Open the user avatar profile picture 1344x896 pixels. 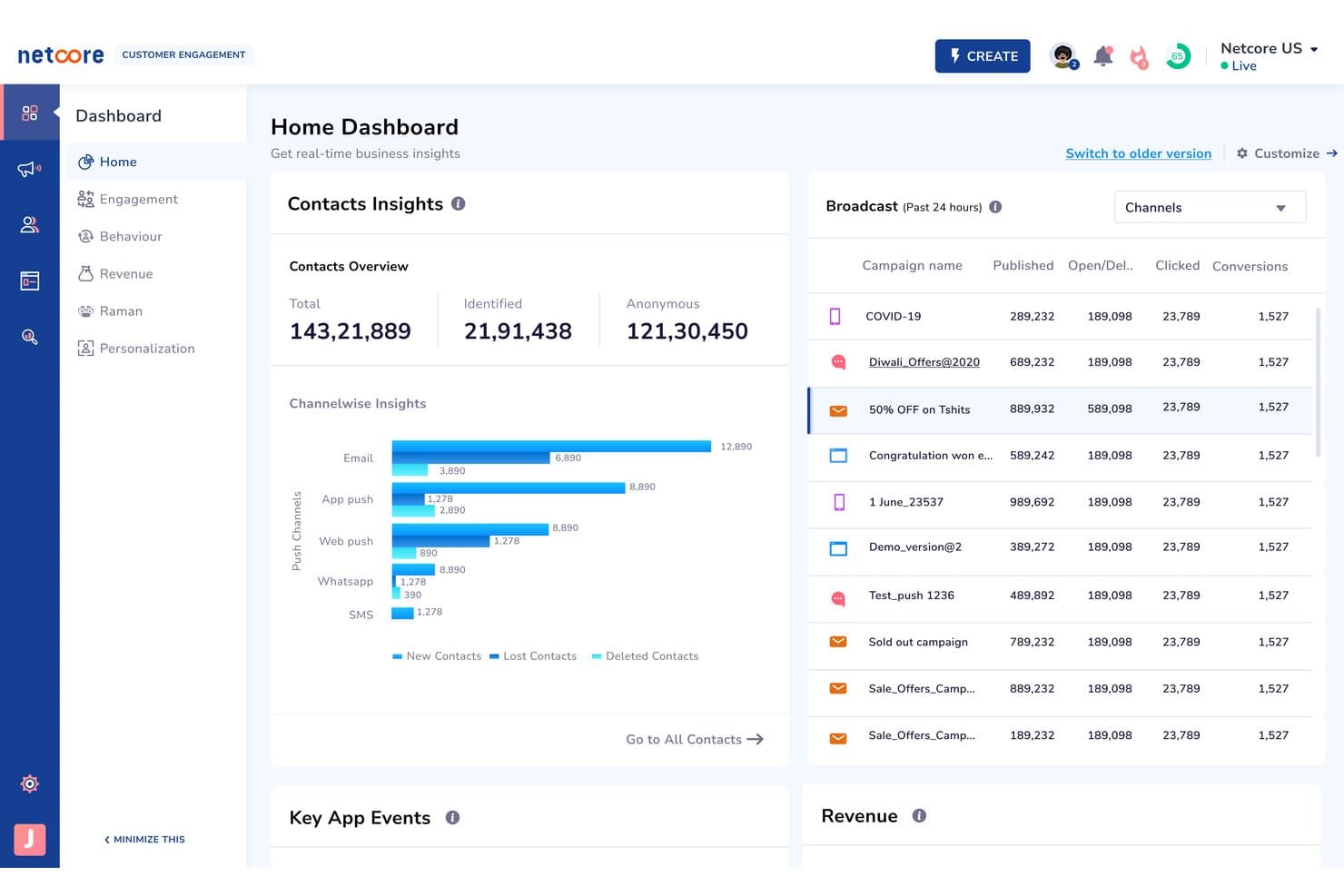(x=1063, y=56)
